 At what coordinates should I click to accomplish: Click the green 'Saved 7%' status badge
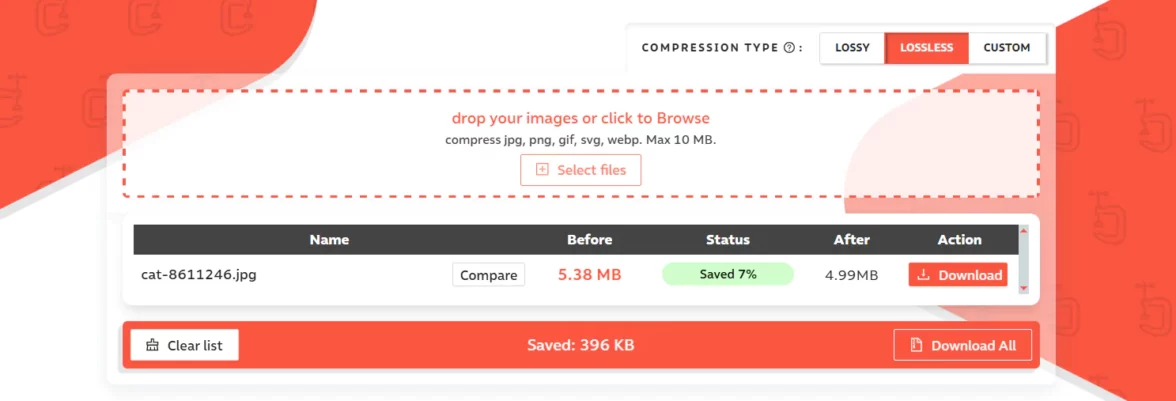[x=727, y=274]
